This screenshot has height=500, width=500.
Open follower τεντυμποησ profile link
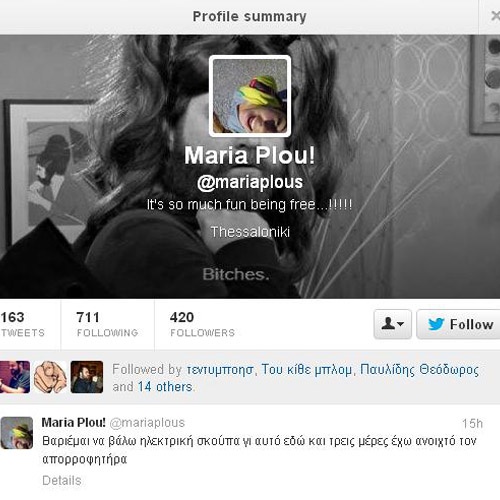220,370
